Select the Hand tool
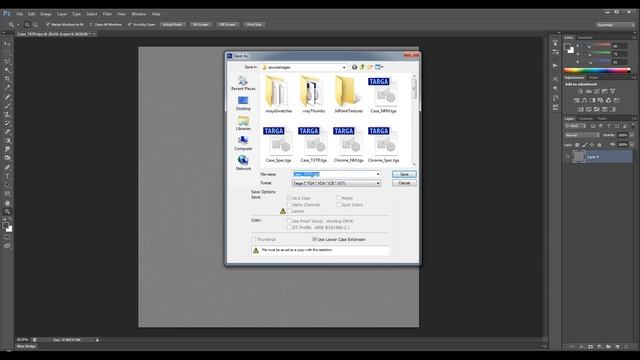Screen dimensions: 640x360 point(7,203)
